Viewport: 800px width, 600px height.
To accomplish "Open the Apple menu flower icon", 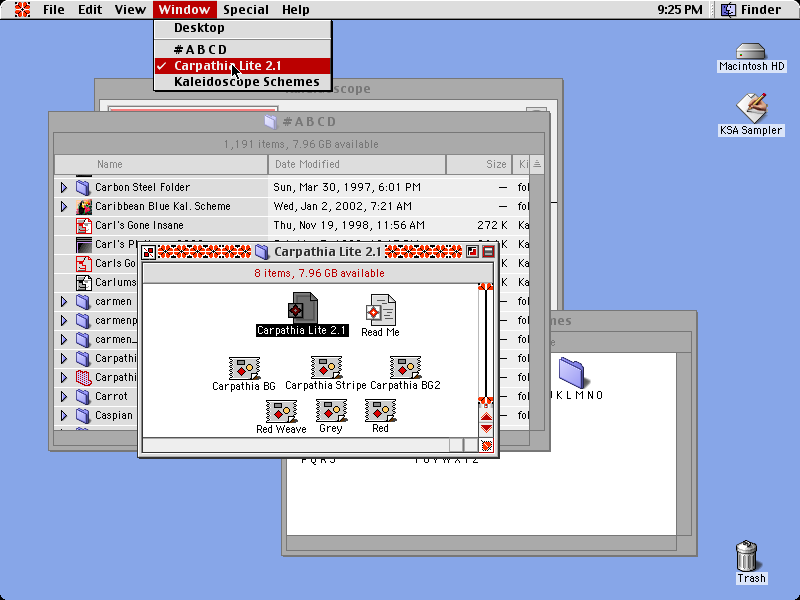I will 22,9.
